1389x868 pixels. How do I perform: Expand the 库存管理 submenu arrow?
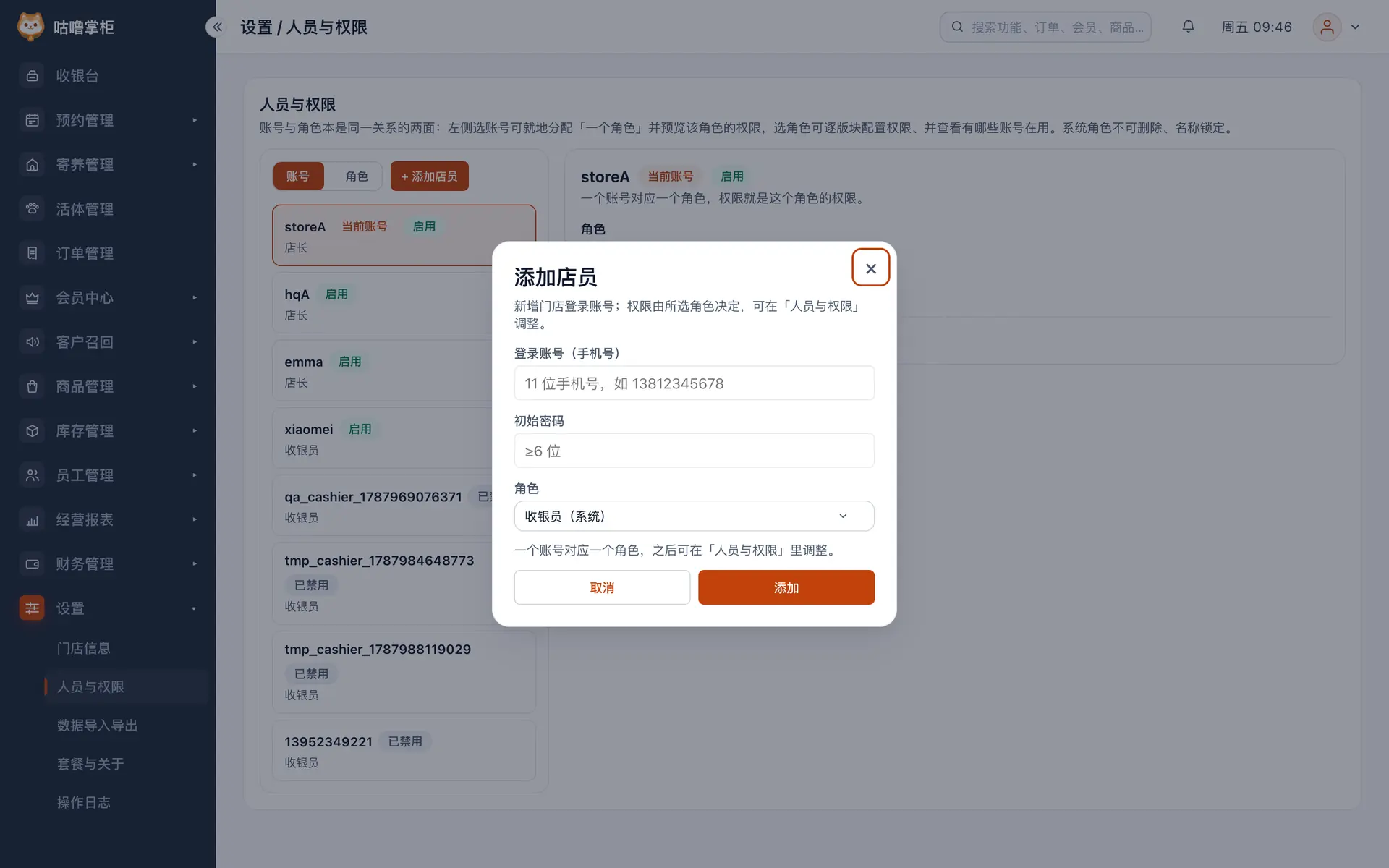tap(195, 431)
